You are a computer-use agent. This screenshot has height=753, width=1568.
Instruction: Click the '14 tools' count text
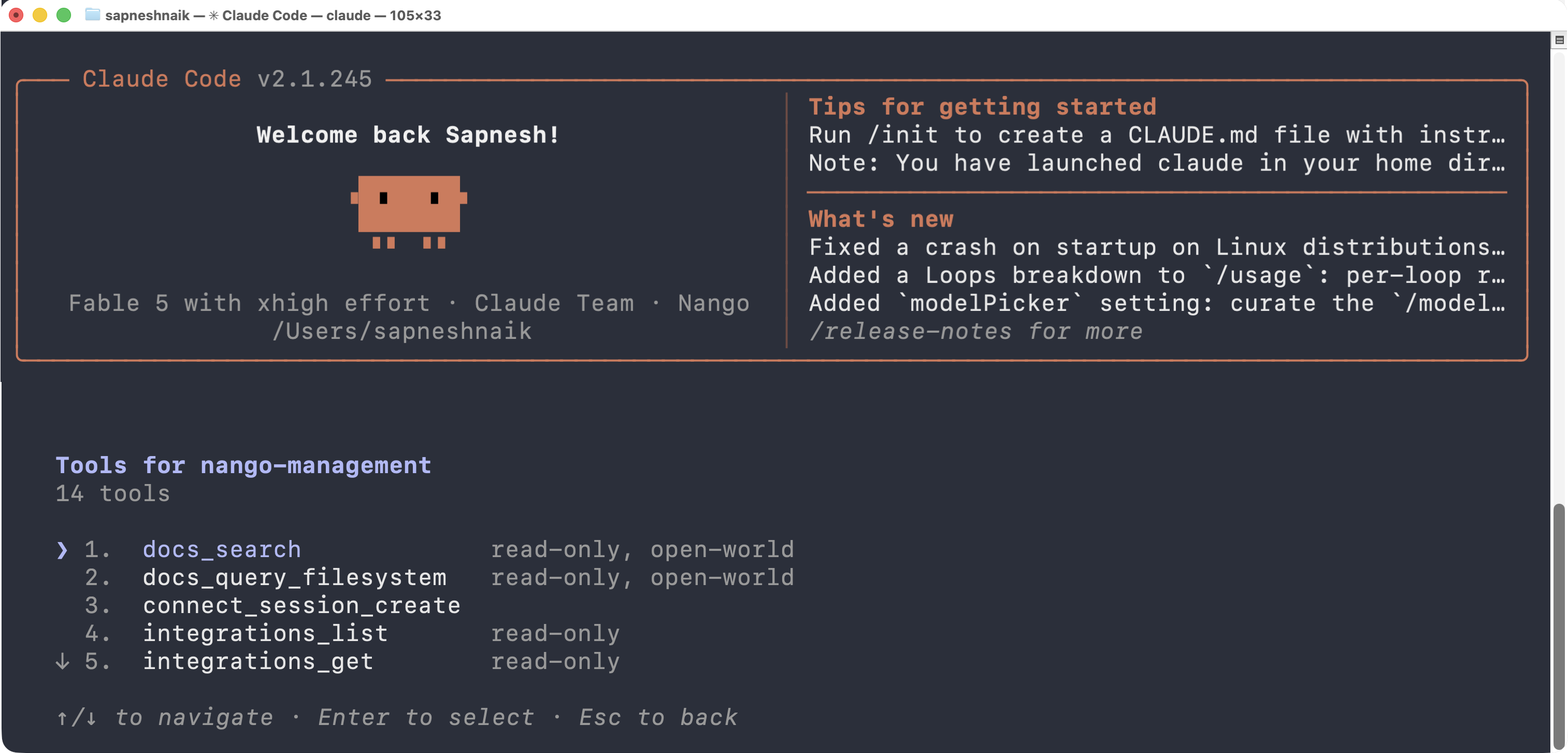click(x=112, y=494)
